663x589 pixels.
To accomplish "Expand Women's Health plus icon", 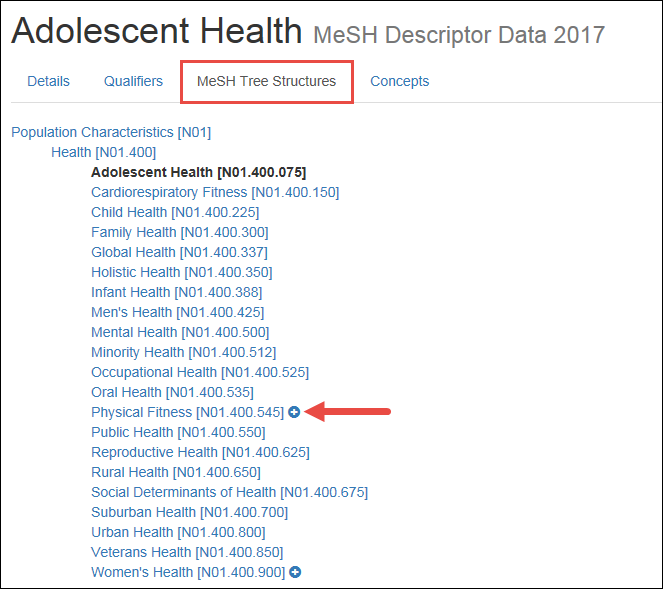I will coord(295,572).
